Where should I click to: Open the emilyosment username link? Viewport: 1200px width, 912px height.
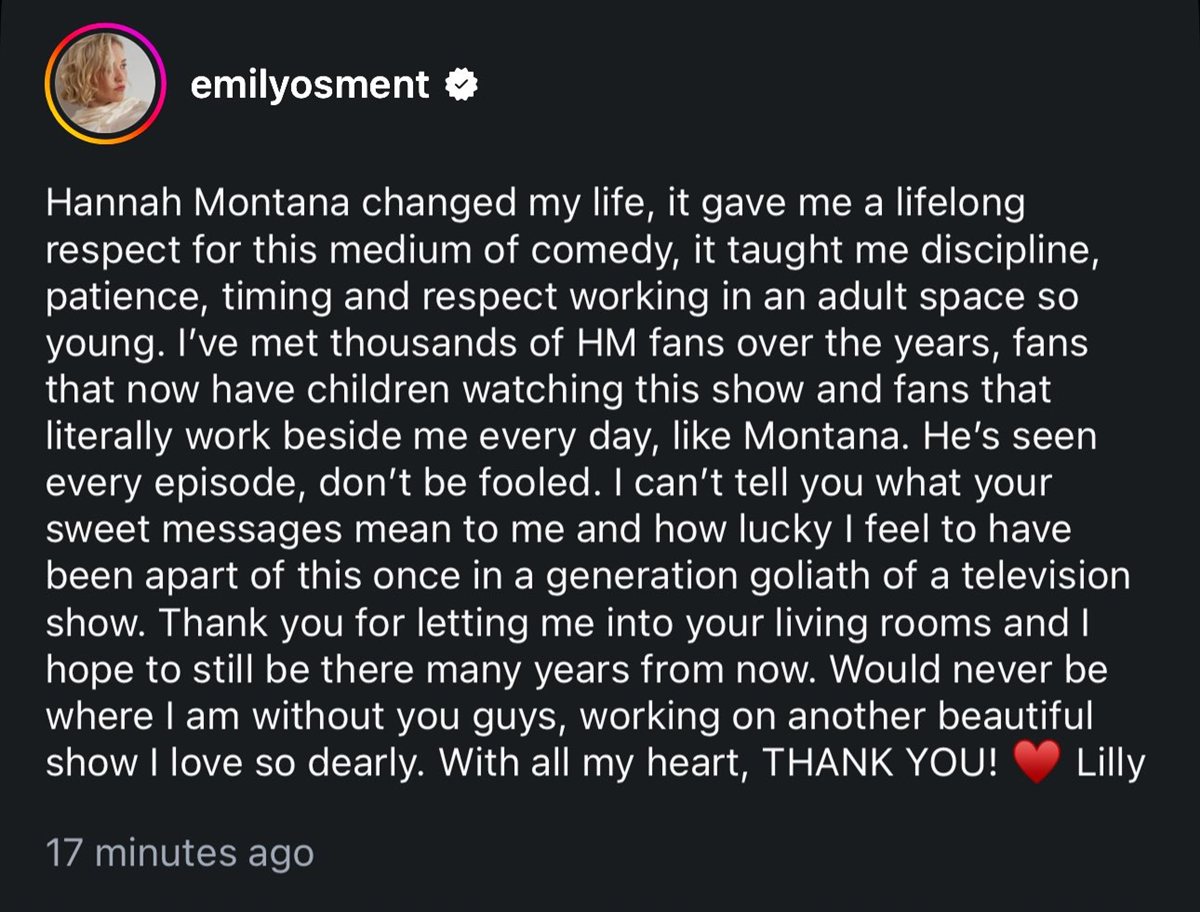coord(310,86)
